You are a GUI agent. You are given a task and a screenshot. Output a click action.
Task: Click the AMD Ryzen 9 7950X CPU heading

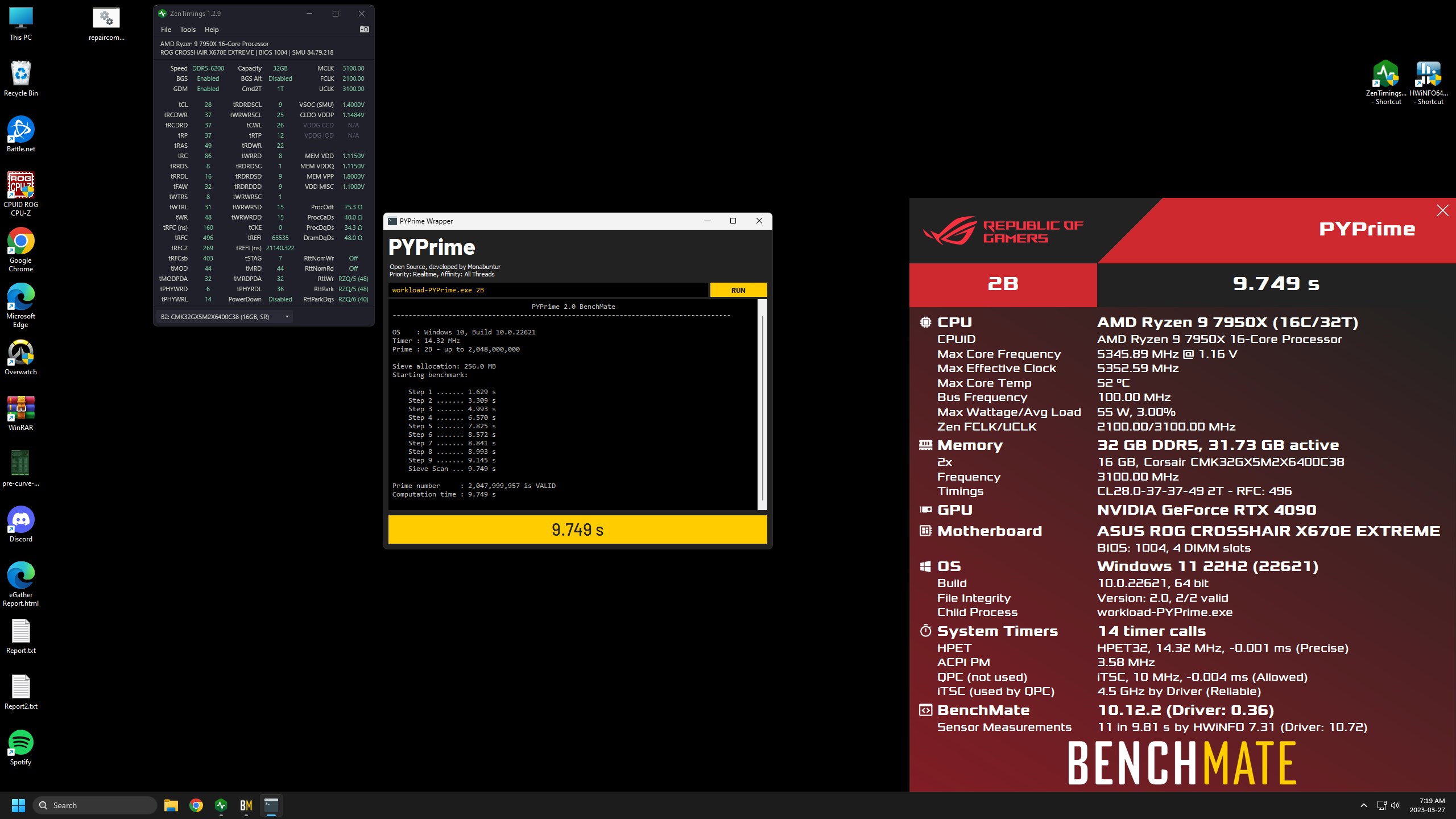pyautogui.click(x=1227, y=322)
